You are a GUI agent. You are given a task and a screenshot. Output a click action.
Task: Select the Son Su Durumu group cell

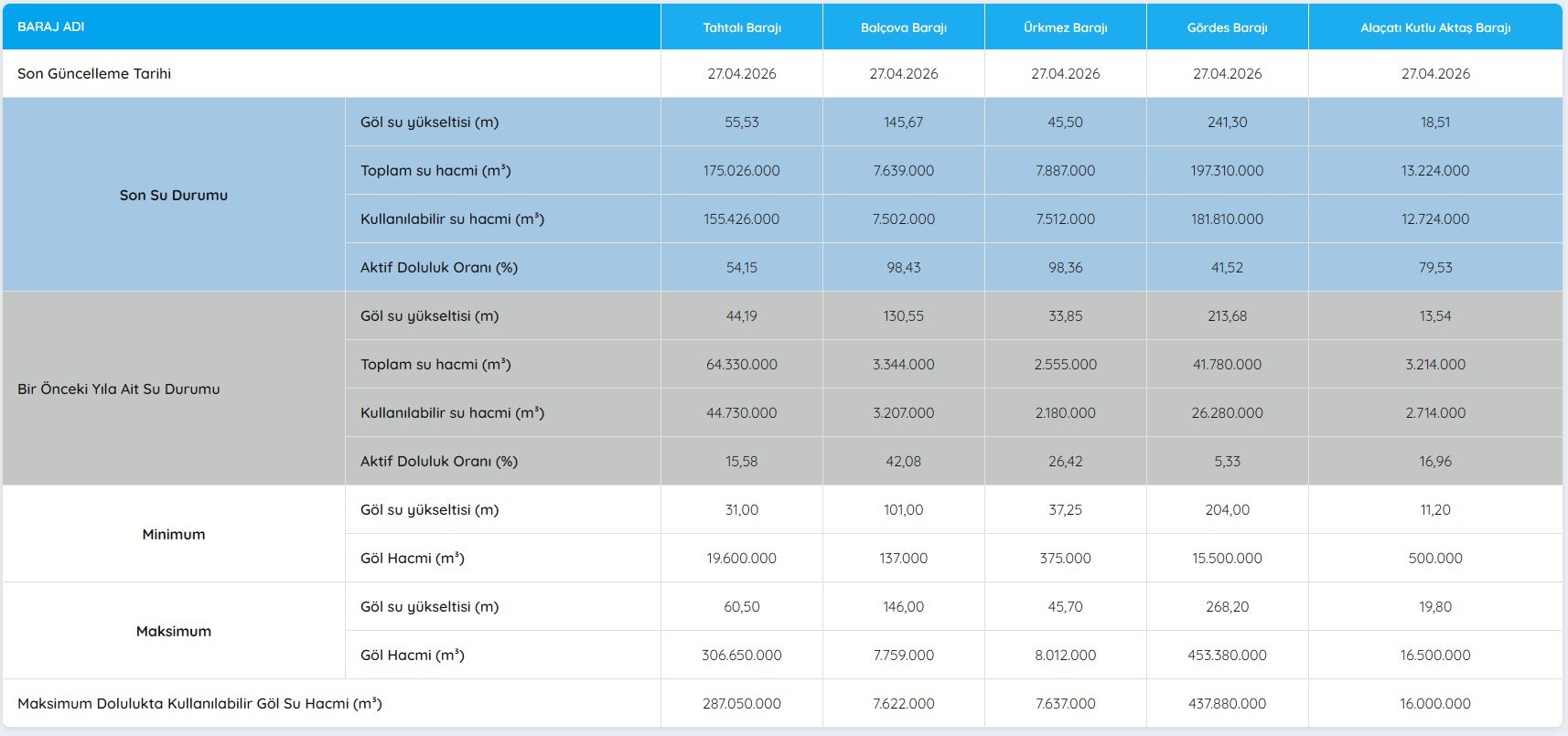pyautogui.click(x=173, y=195)
